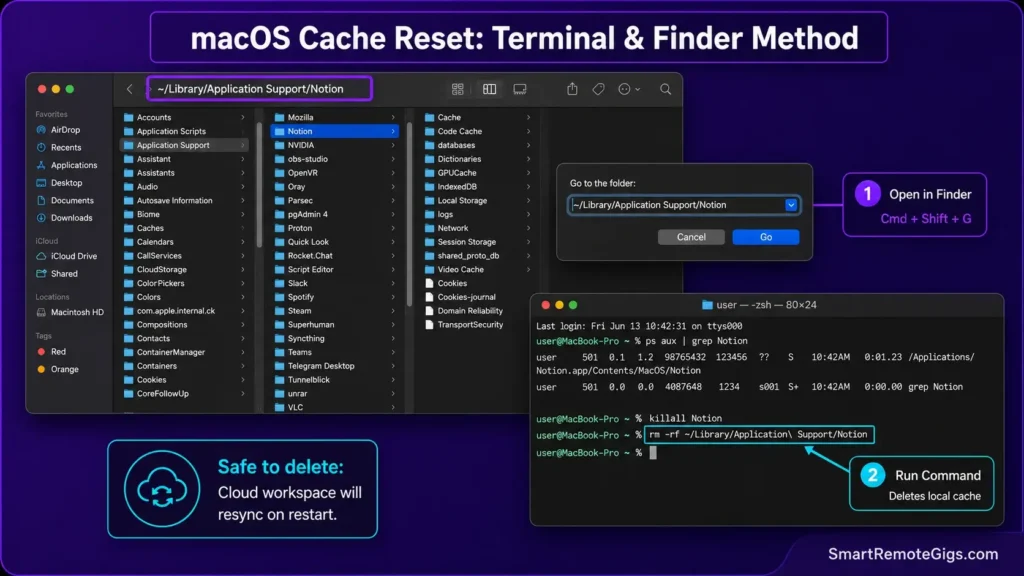Open Applications in the sidebar
The height and width of the screenshot is (576, 1024).
(67, 165)
